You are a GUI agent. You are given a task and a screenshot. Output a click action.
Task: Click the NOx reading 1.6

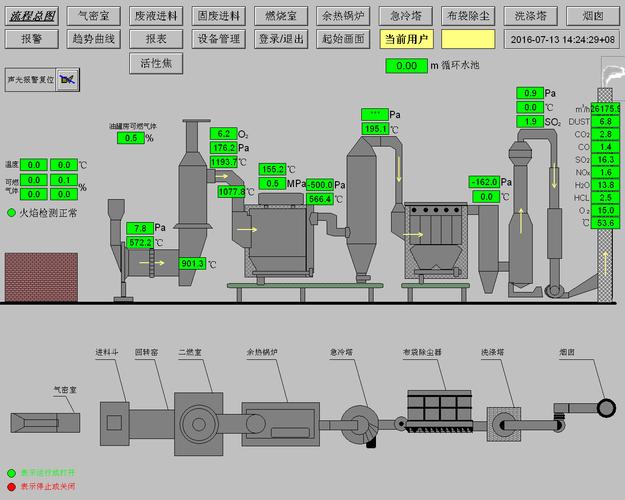coord(605,172)
